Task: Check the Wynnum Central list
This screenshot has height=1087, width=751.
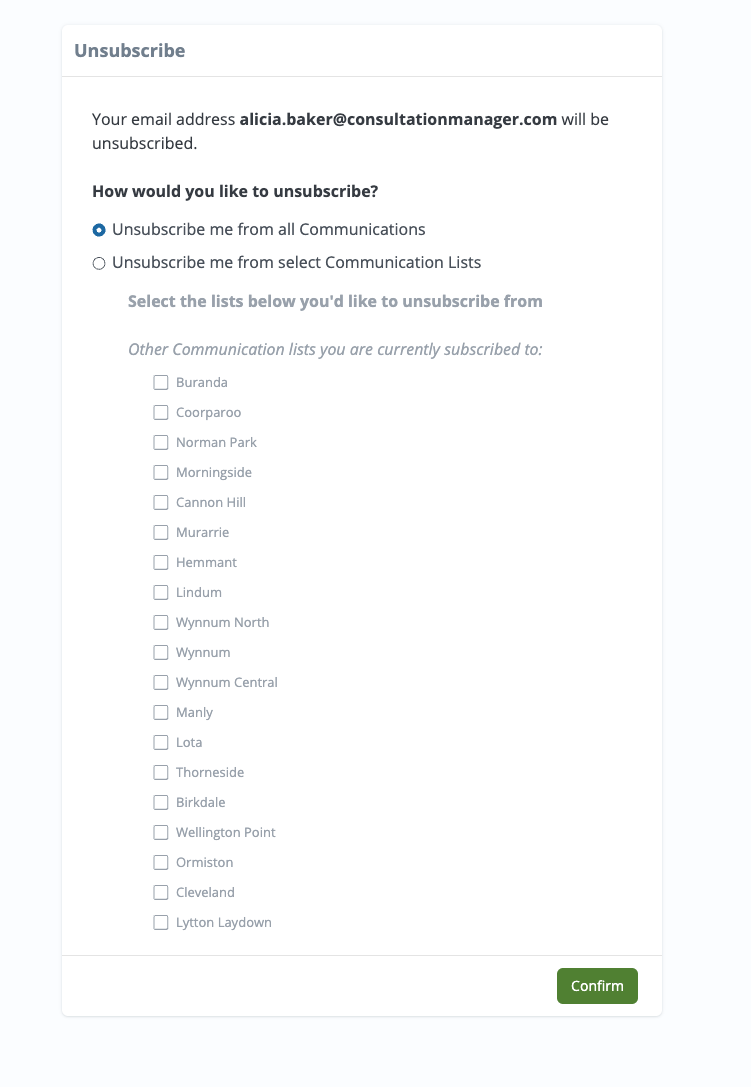Action: (161, 682)
